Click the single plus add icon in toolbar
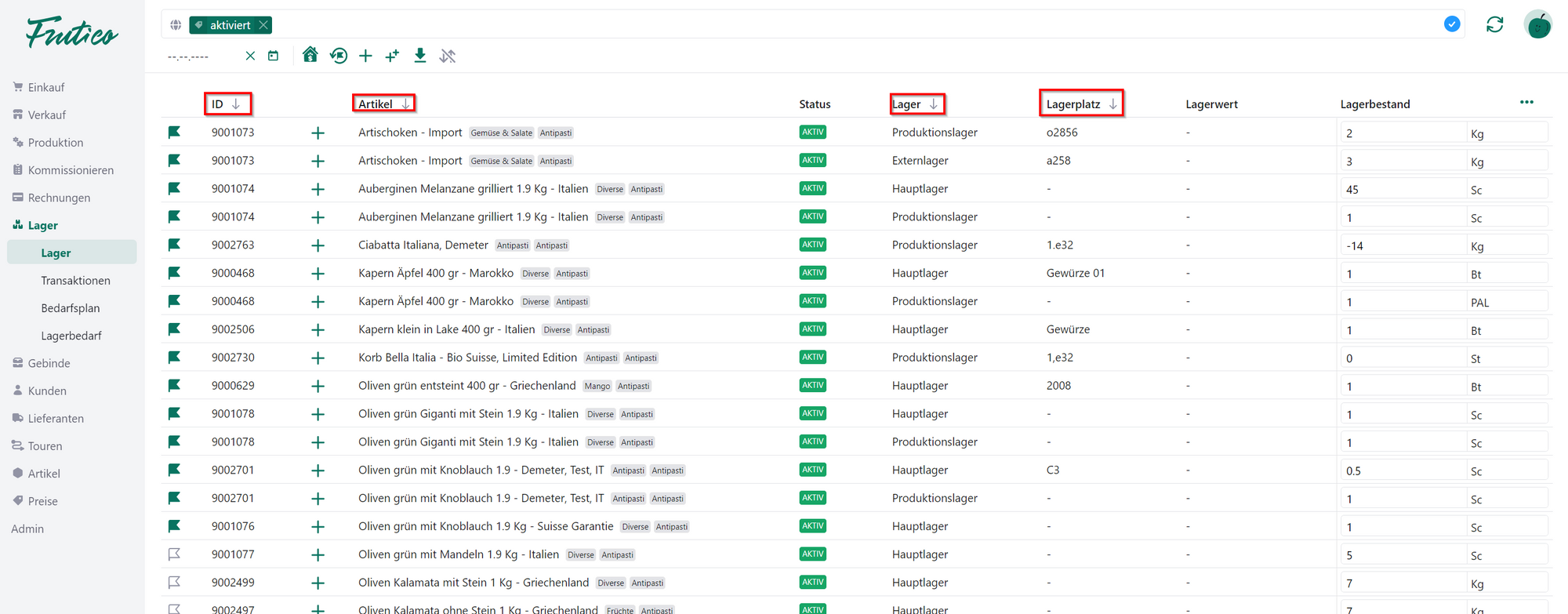 click(365, 56)
